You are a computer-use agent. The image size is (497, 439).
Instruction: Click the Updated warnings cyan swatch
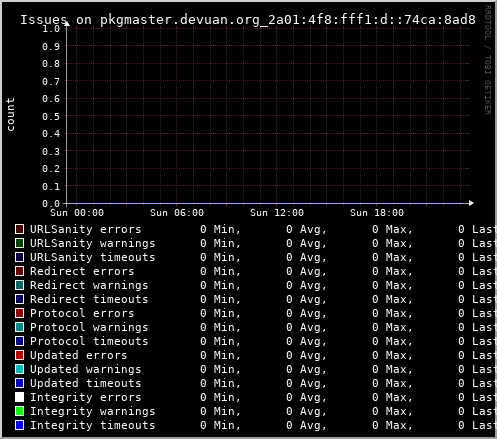pyautogui.click(x=20, y=369)
